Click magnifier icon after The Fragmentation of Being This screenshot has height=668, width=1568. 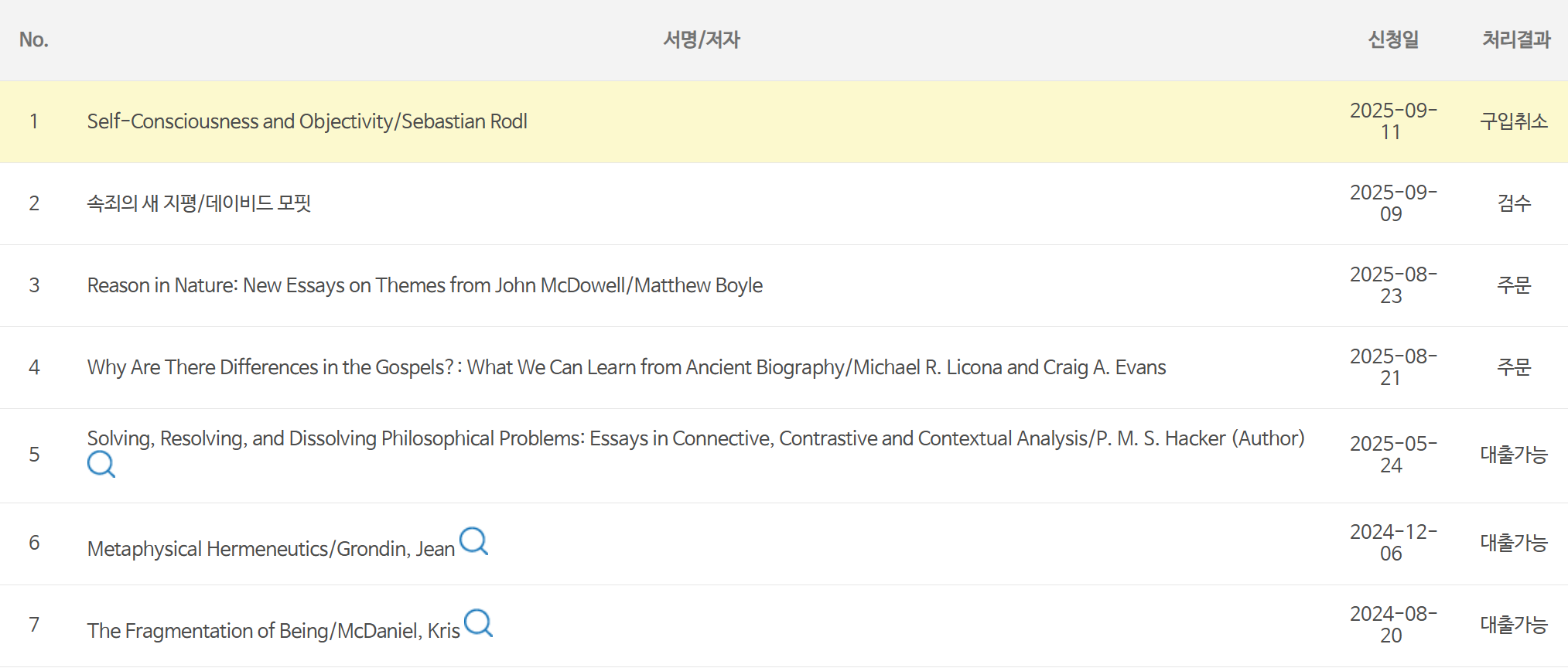[x=478, y=623]
